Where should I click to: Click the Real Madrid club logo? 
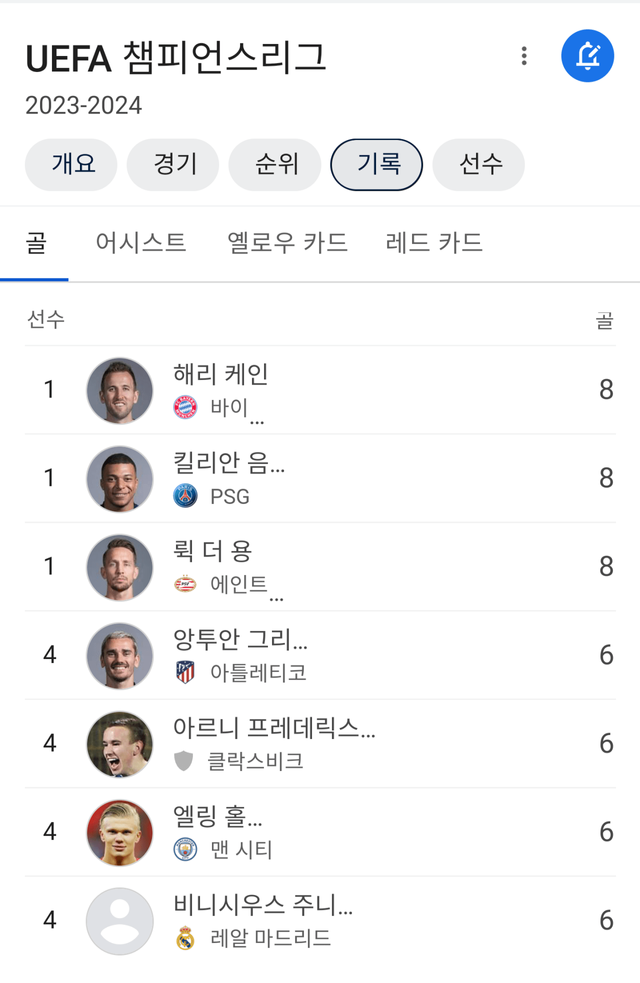[x=185, y=938]
